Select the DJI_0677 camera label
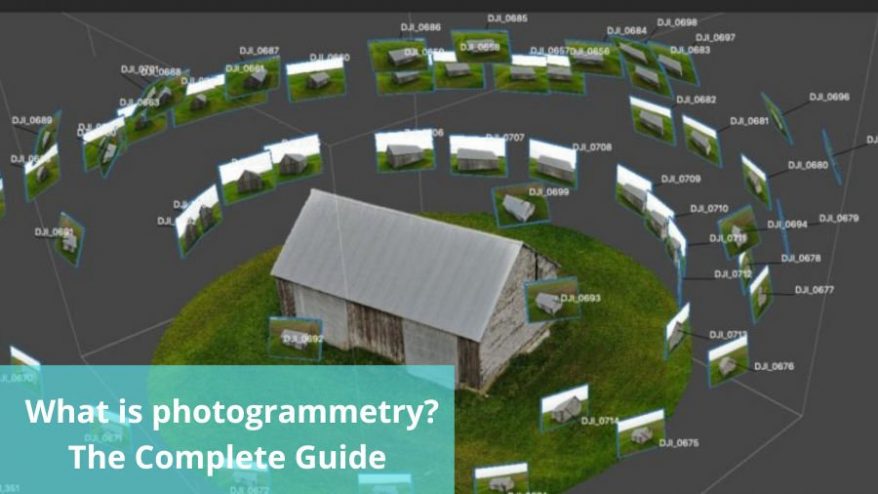This screenshot has height=494, width=878. 814,290
